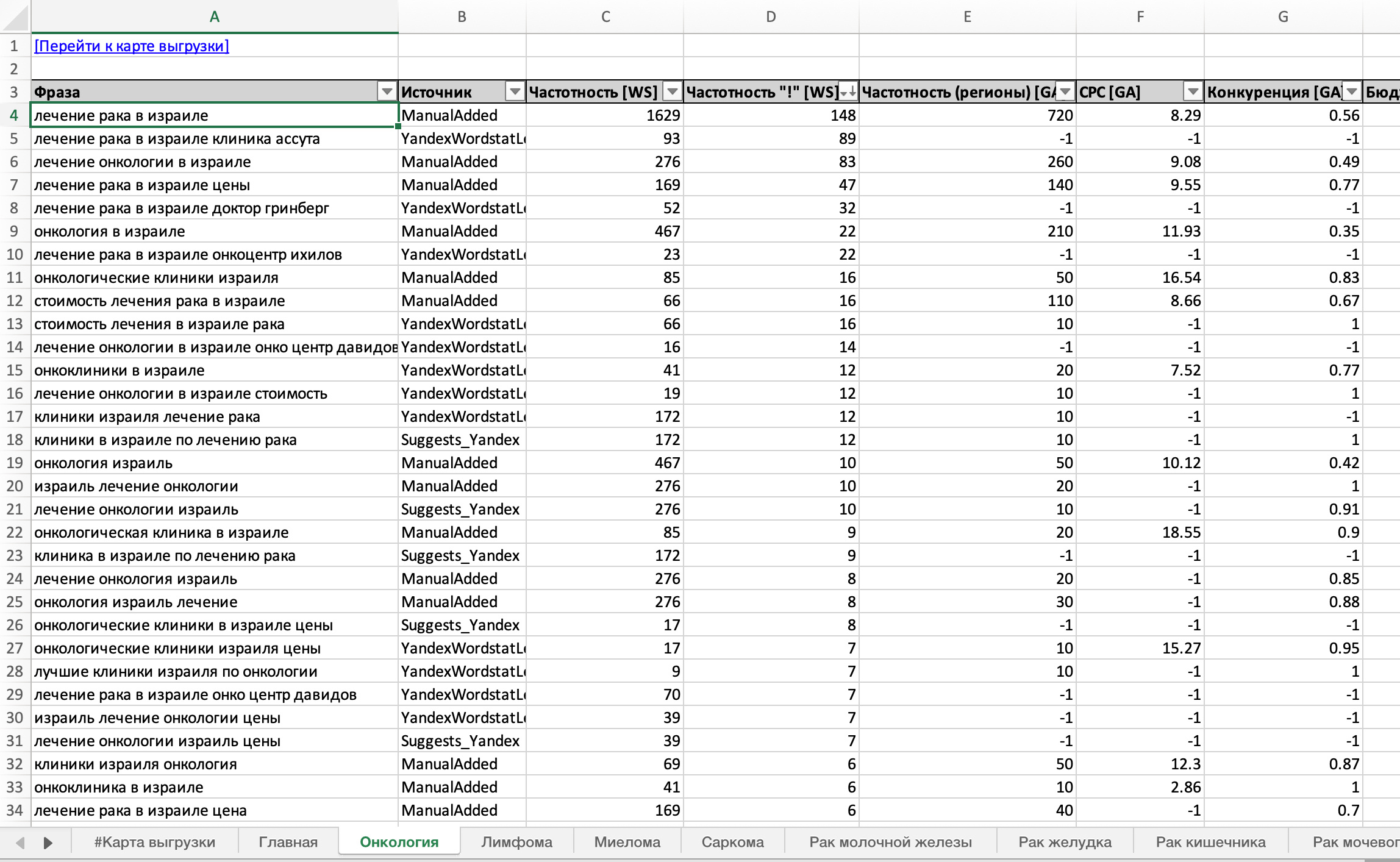This screenshot has height=862, width=1400.
Task: Switch to the Лимфома sheet tab
Action: (x=516, y=842)
